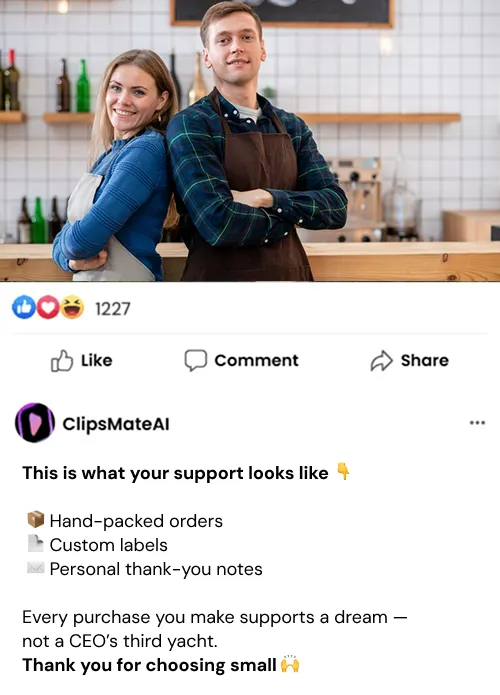500x695 pixels.
Task: Click the red heart Love reaction icon
Action: [x=47, y=308]
